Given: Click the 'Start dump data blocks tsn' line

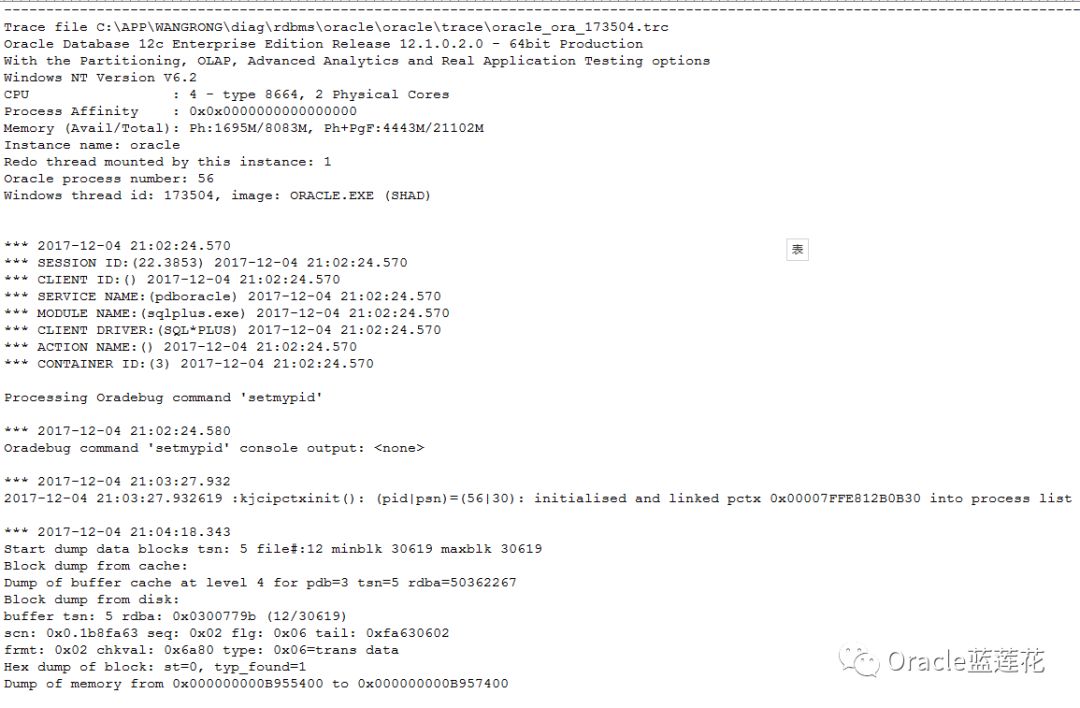Looking at the screenshot, I should [273, 549].
